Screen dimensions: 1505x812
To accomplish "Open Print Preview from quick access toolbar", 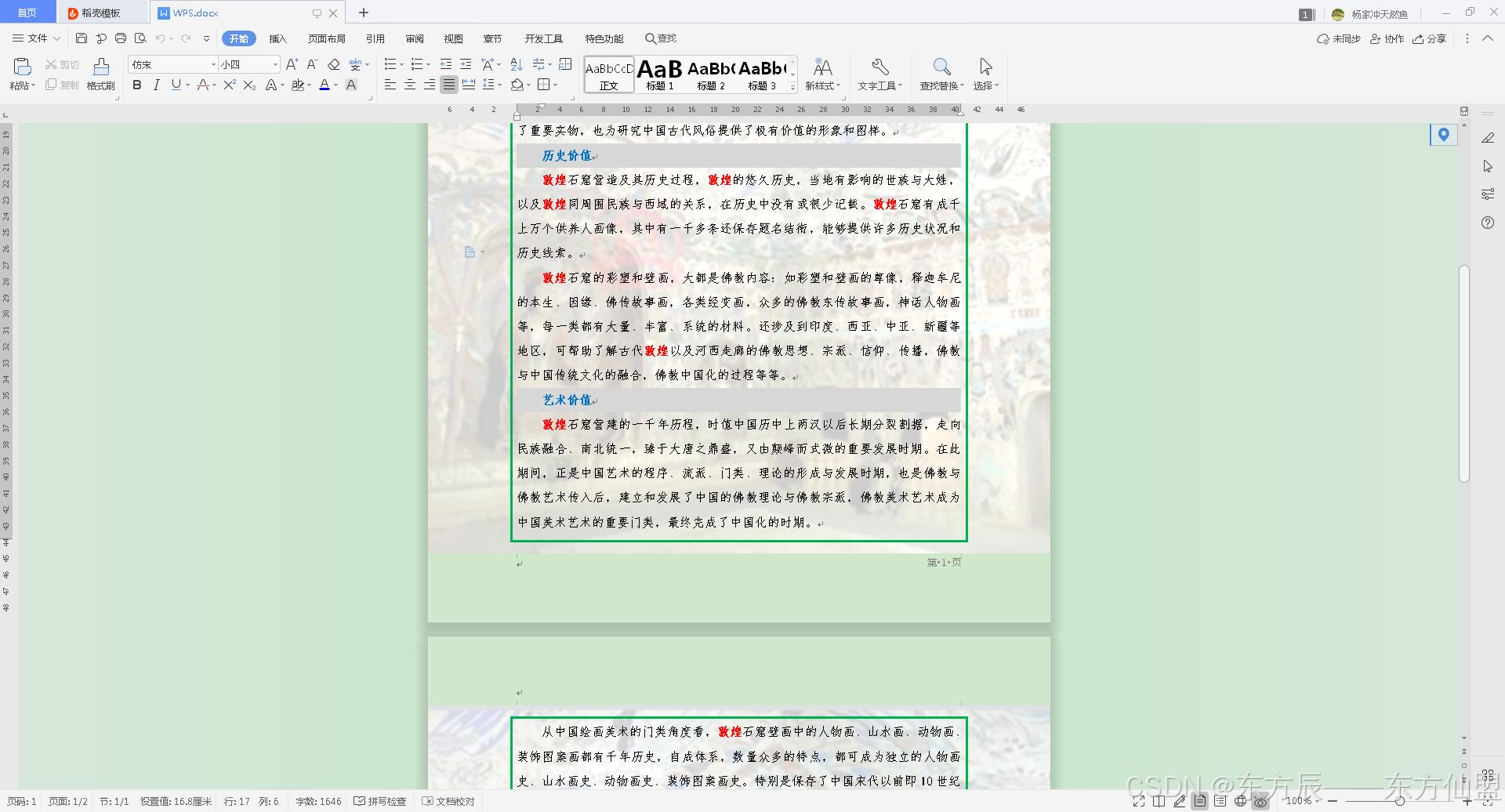I will pyautogui.click(x=140, y=38).
